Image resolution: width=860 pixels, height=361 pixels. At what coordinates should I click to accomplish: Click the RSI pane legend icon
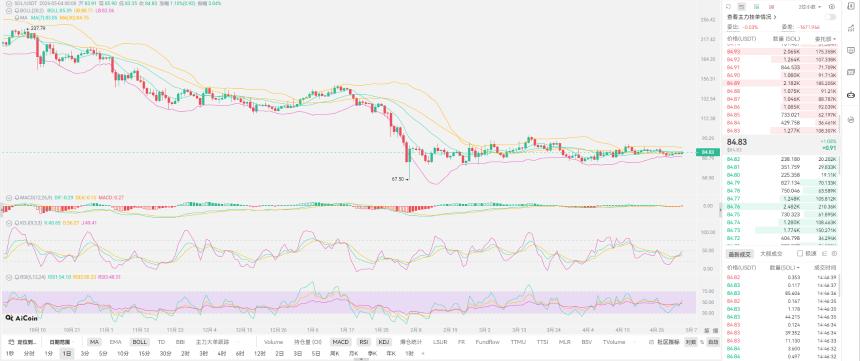pos(8,277)
